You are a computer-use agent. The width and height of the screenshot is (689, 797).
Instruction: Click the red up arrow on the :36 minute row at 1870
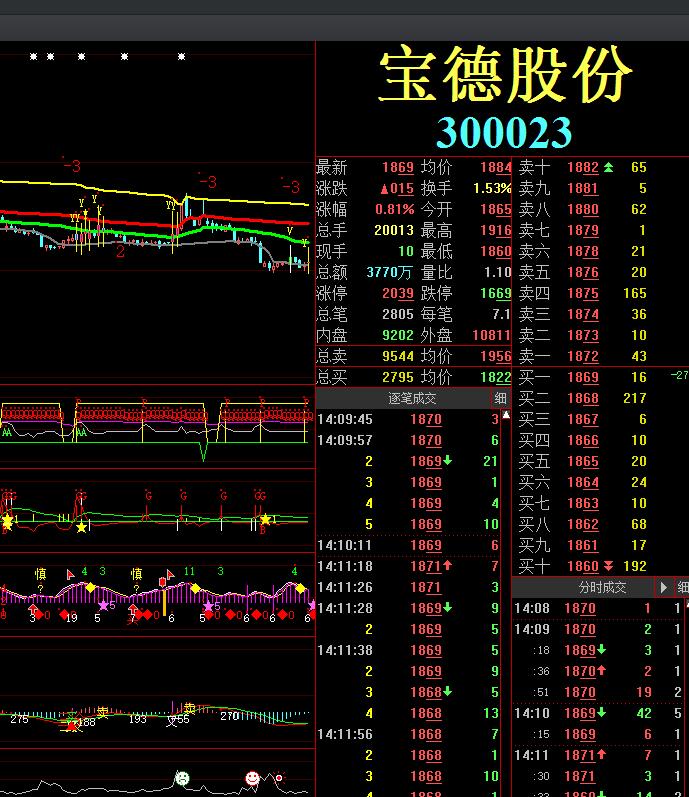[x=601, y=670]
